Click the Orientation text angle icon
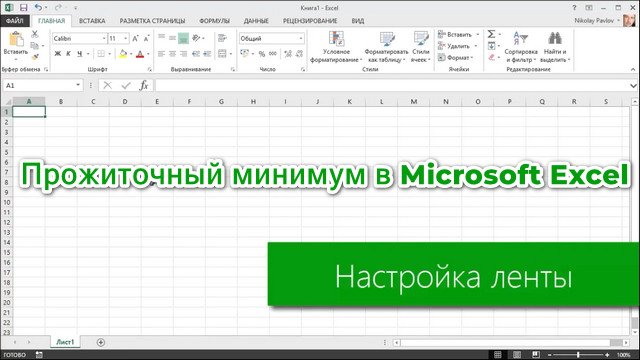Screen dimensions: 640x360 [x=196, y=38]
